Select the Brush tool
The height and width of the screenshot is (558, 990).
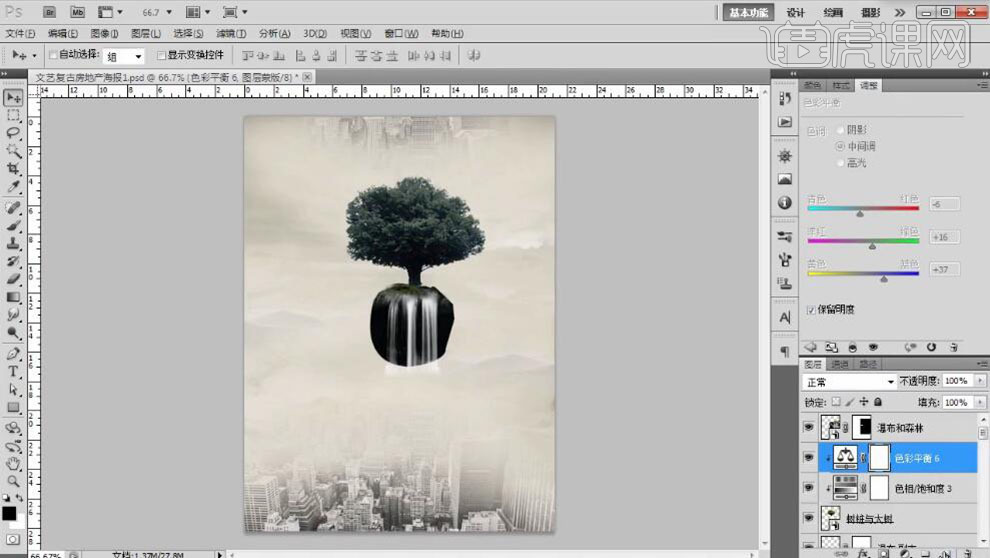coord(13,225)
